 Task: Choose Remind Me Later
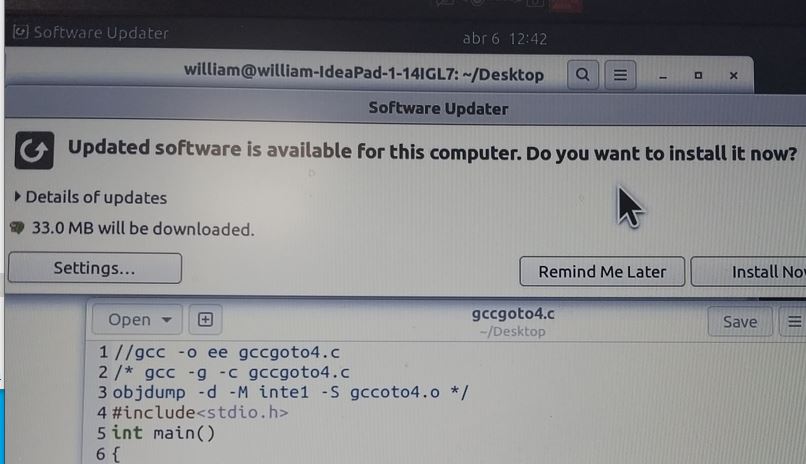tap(602, 271)
